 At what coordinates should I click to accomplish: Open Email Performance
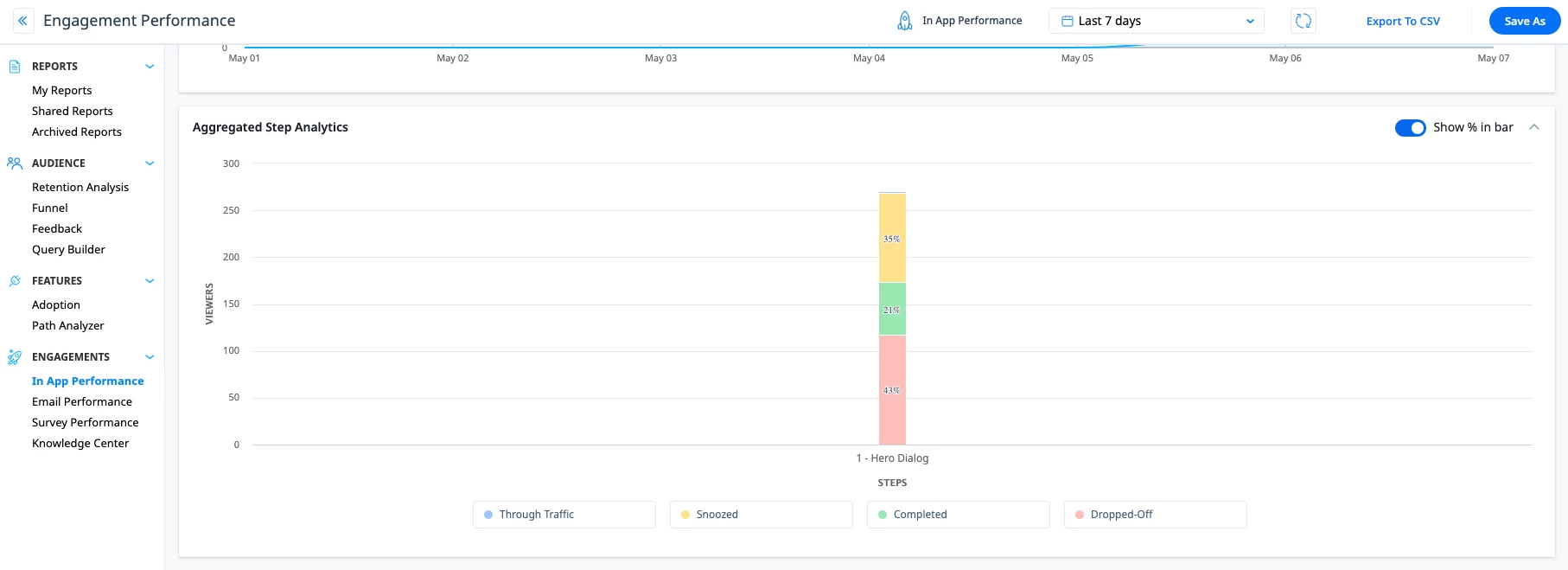coord(82,402)
